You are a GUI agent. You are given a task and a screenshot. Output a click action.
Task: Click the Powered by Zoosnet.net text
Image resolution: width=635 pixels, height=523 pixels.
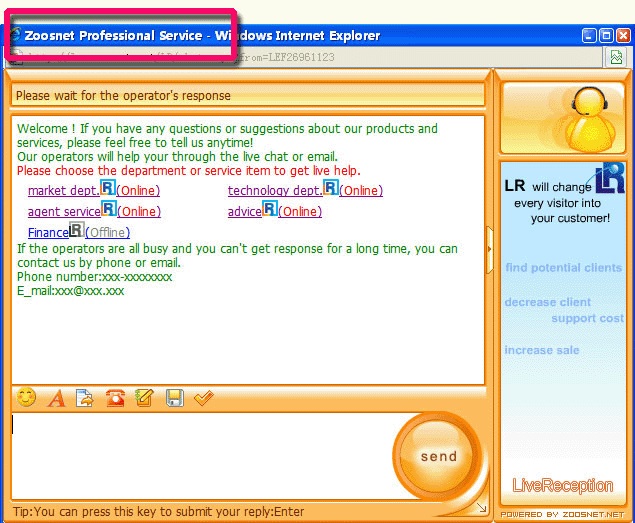[x=563, y=515]
